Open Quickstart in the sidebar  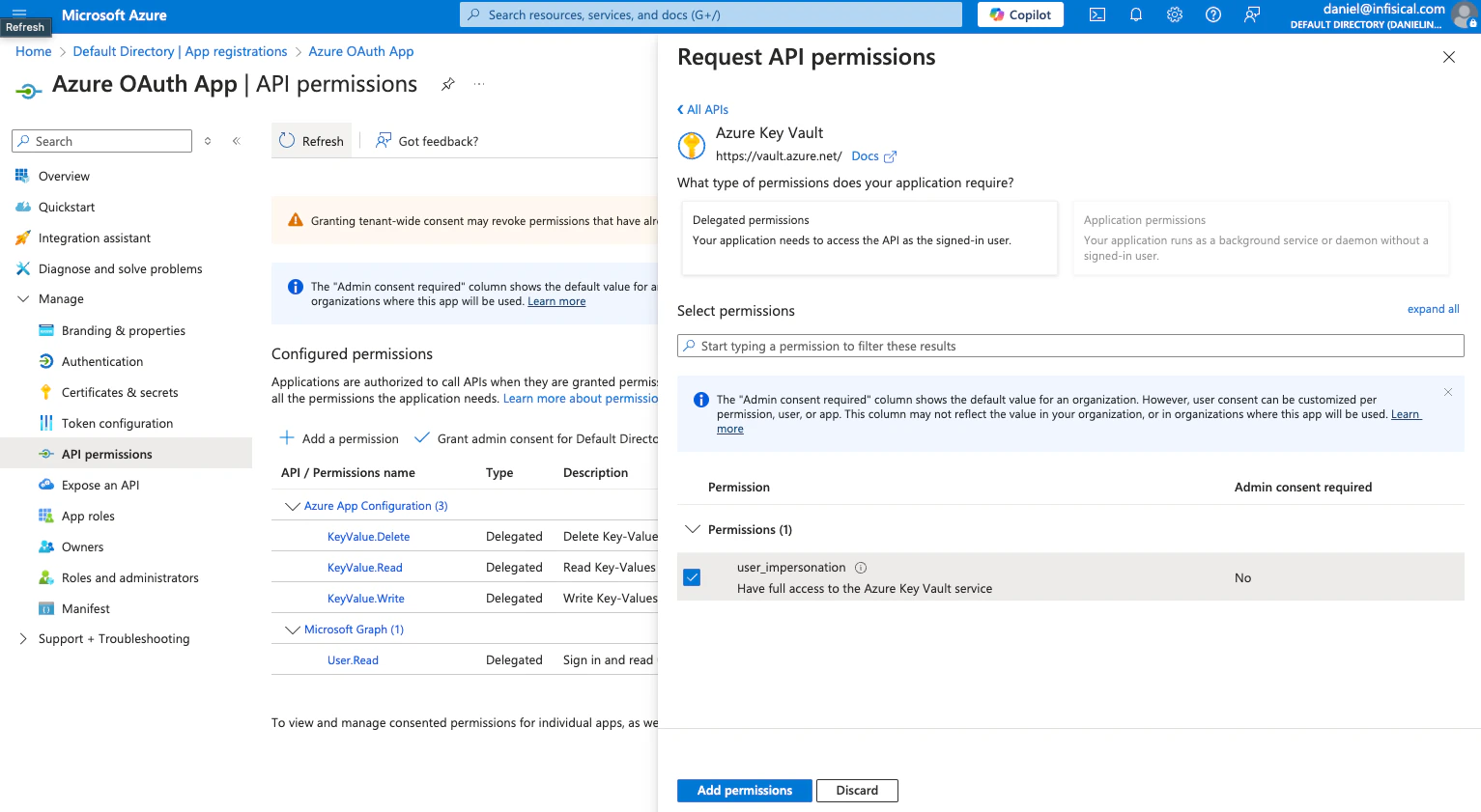click(x=67, y=207)
